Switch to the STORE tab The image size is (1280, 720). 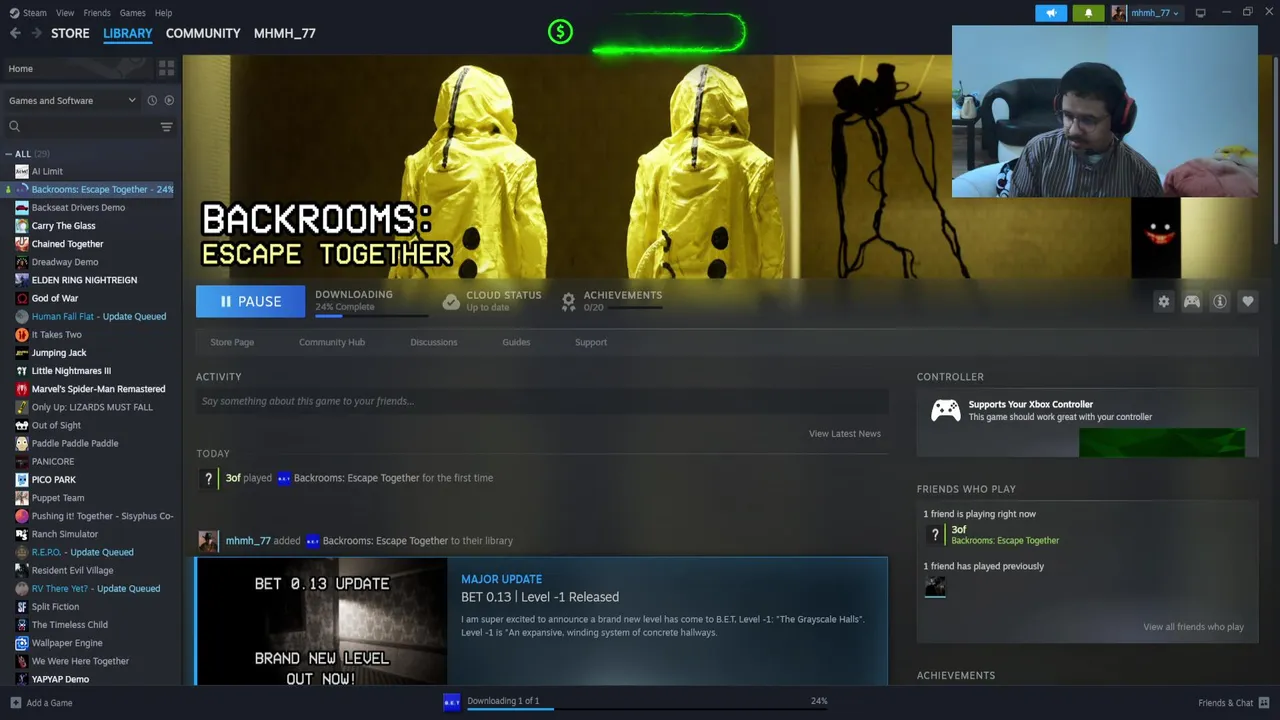(70, 33)
